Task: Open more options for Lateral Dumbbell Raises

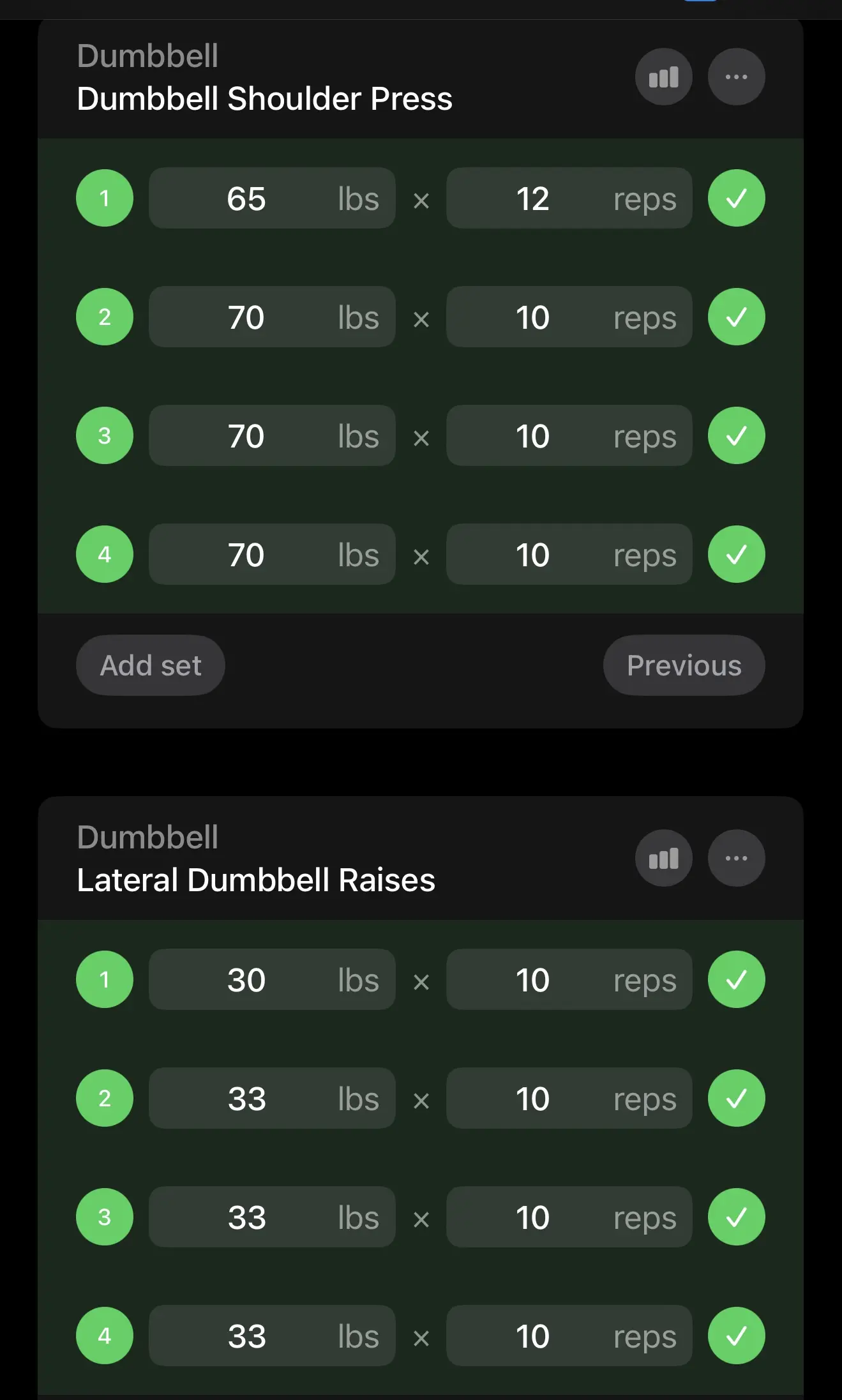Action: (736, 859)
